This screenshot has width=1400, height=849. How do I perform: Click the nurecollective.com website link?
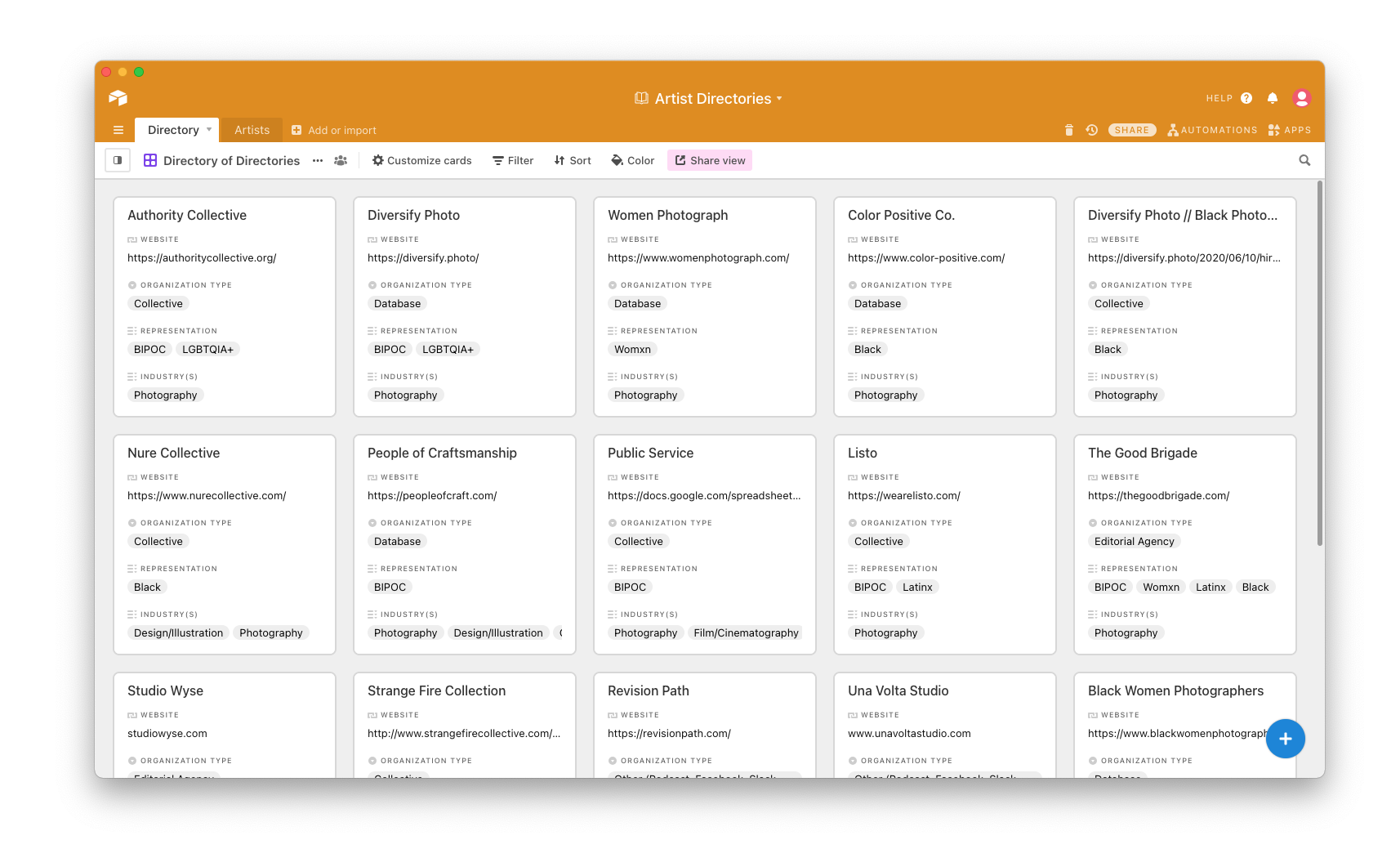207,496
